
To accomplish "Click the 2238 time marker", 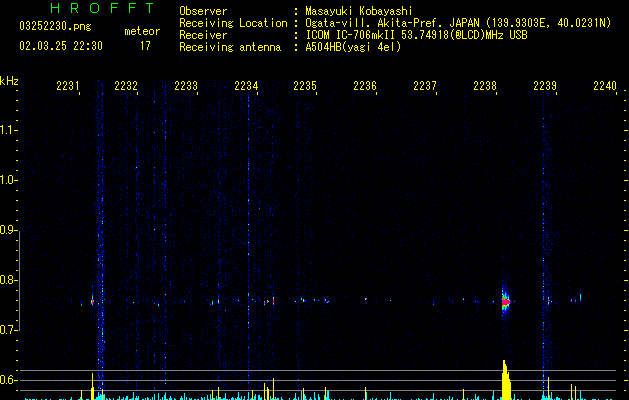I will pos(485,86).
